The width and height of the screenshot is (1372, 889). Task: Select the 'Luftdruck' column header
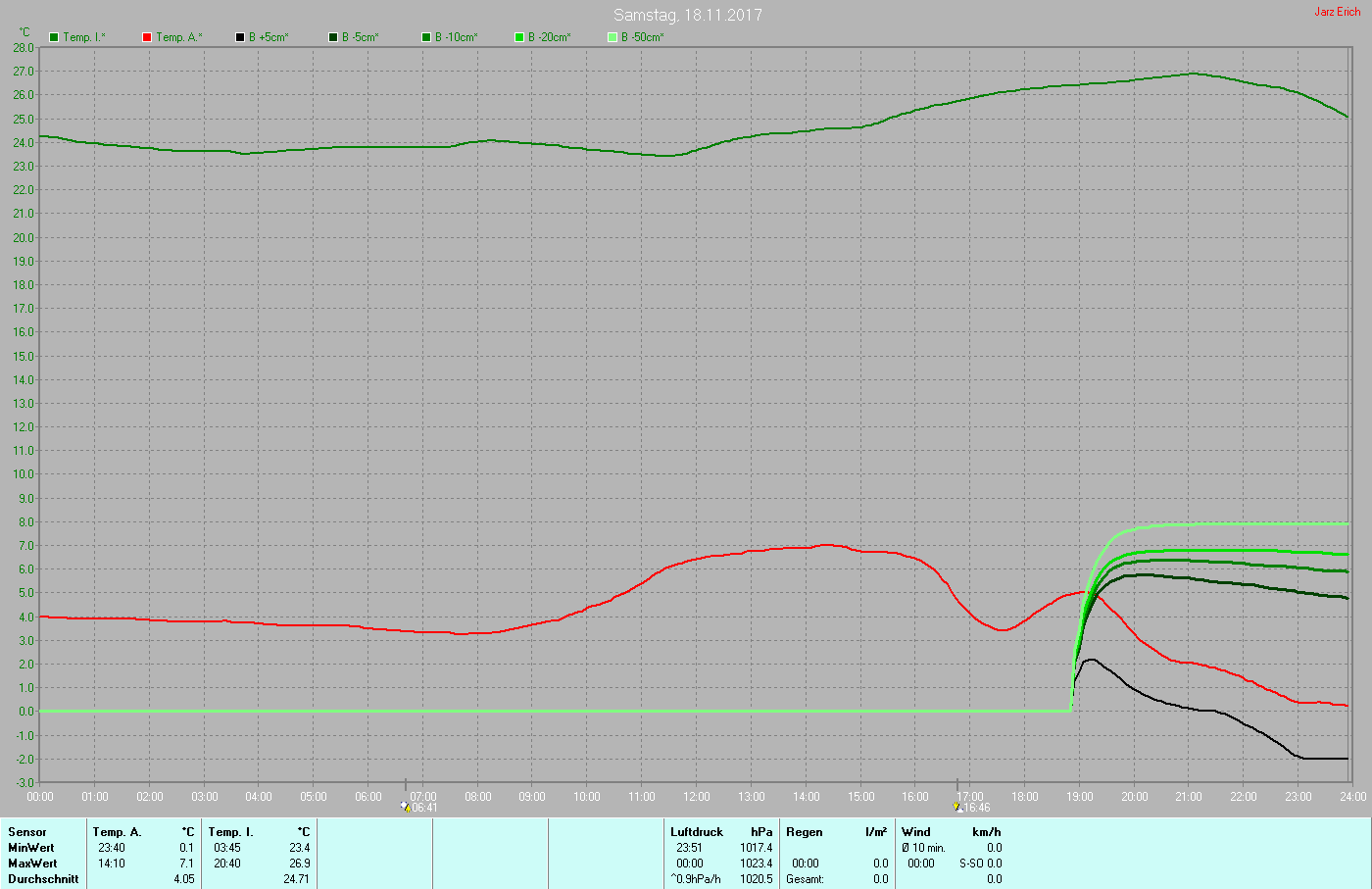697,832
